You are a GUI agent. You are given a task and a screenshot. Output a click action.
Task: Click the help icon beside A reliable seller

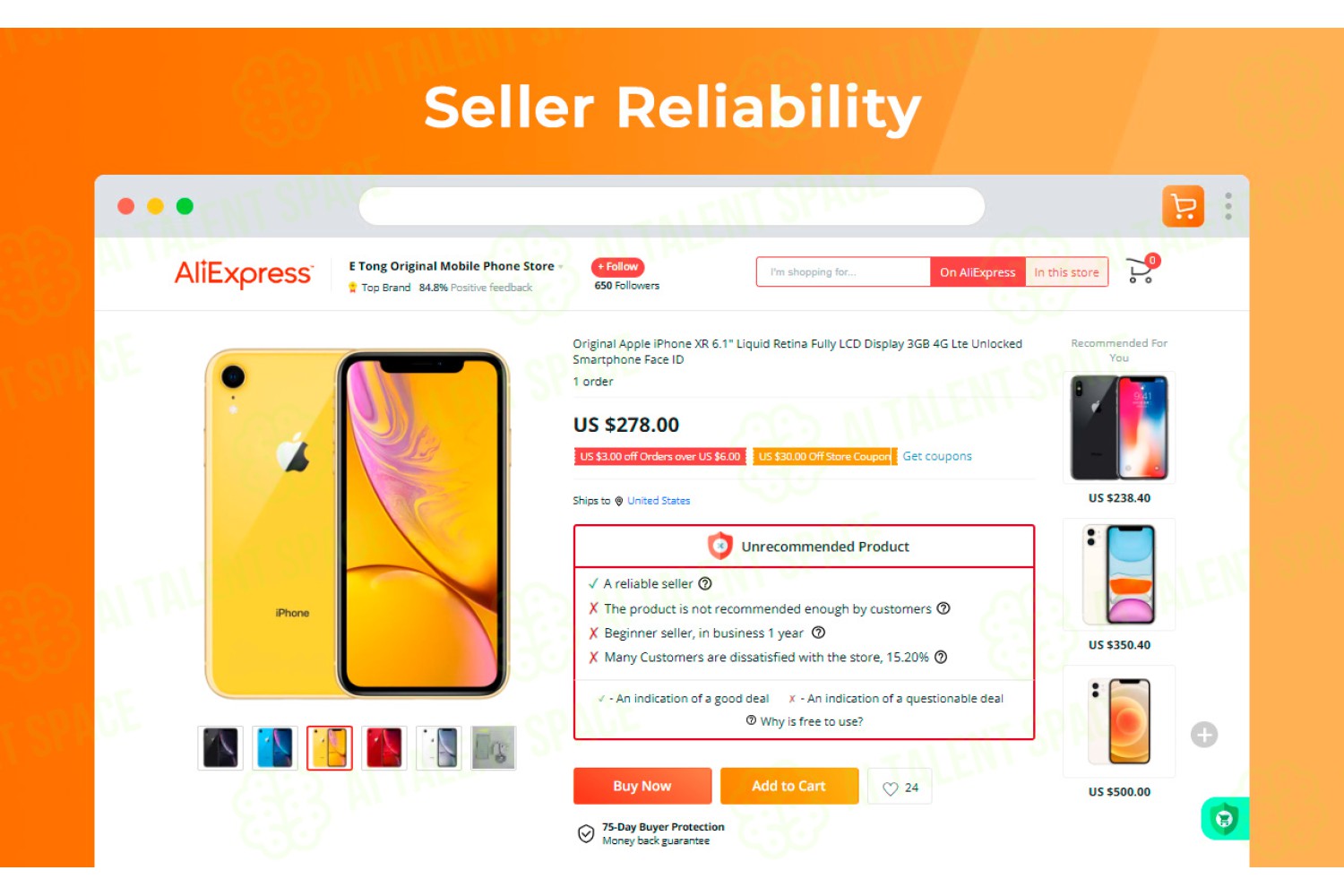[x=705, y=583]
